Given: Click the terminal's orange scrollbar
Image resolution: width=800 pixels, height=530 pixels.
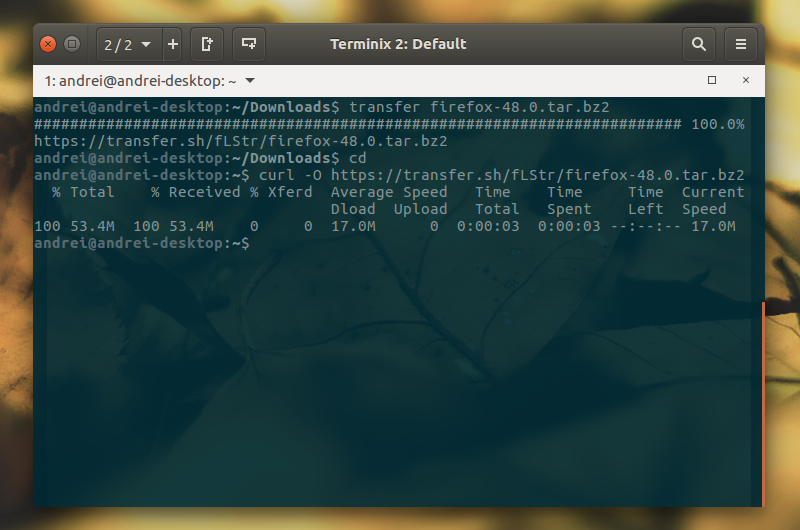Looking at the screenshot, I should 763,403.
